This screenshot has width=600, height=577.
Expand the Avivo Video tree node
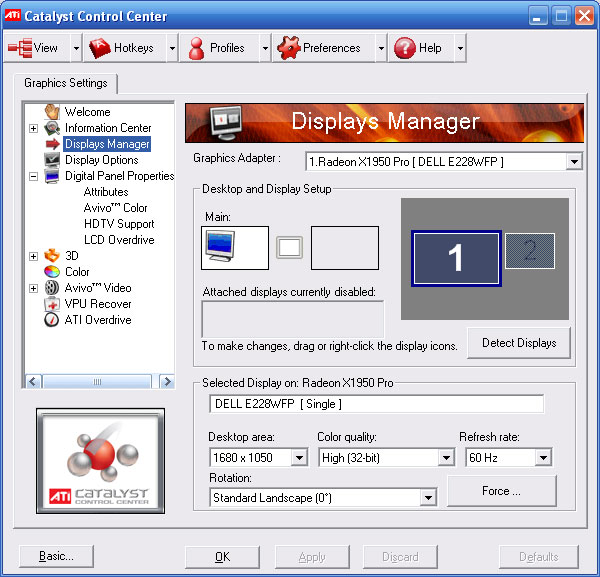click(34, 288)
